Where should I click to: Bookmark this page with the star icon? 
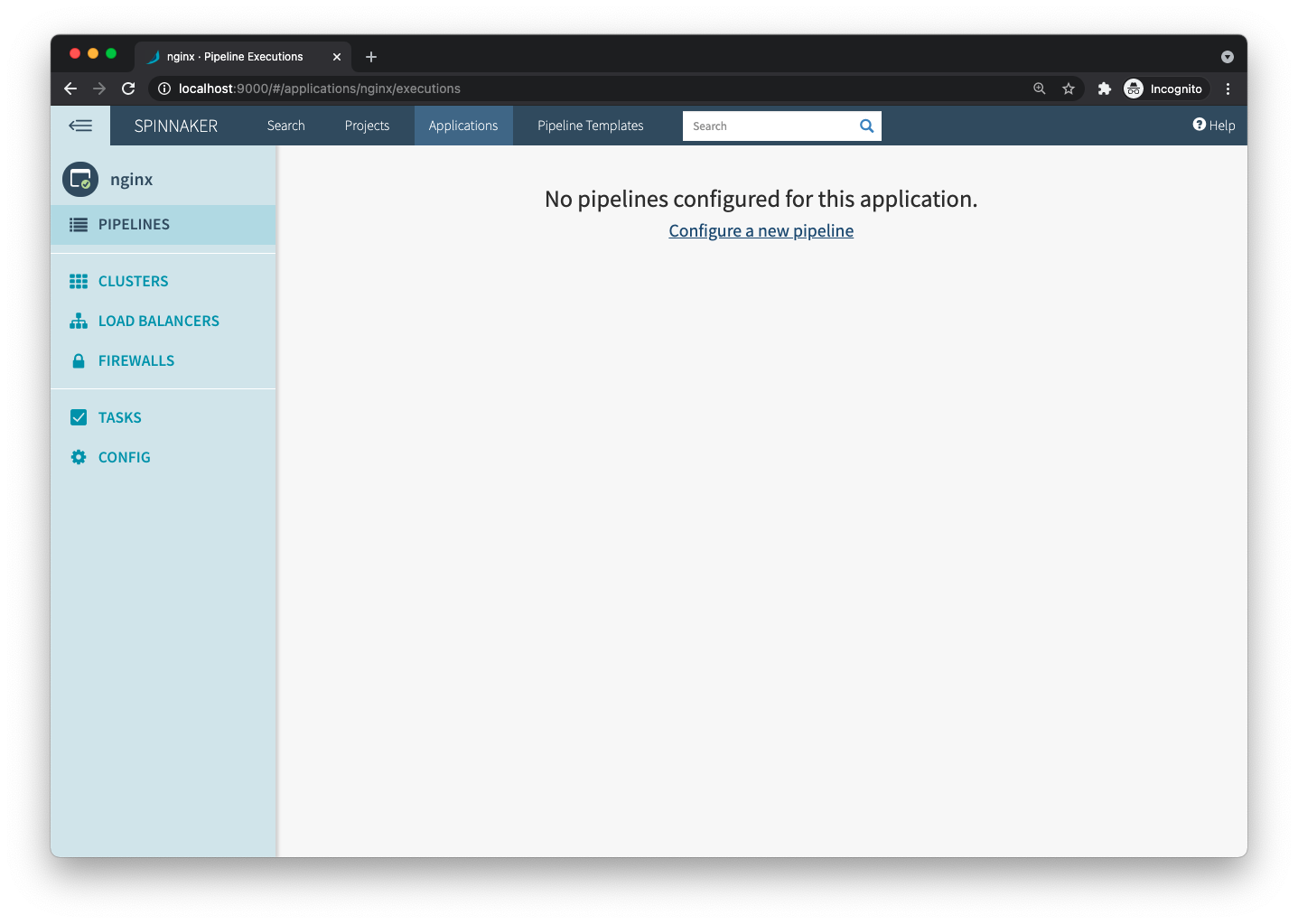(1069, 89)
